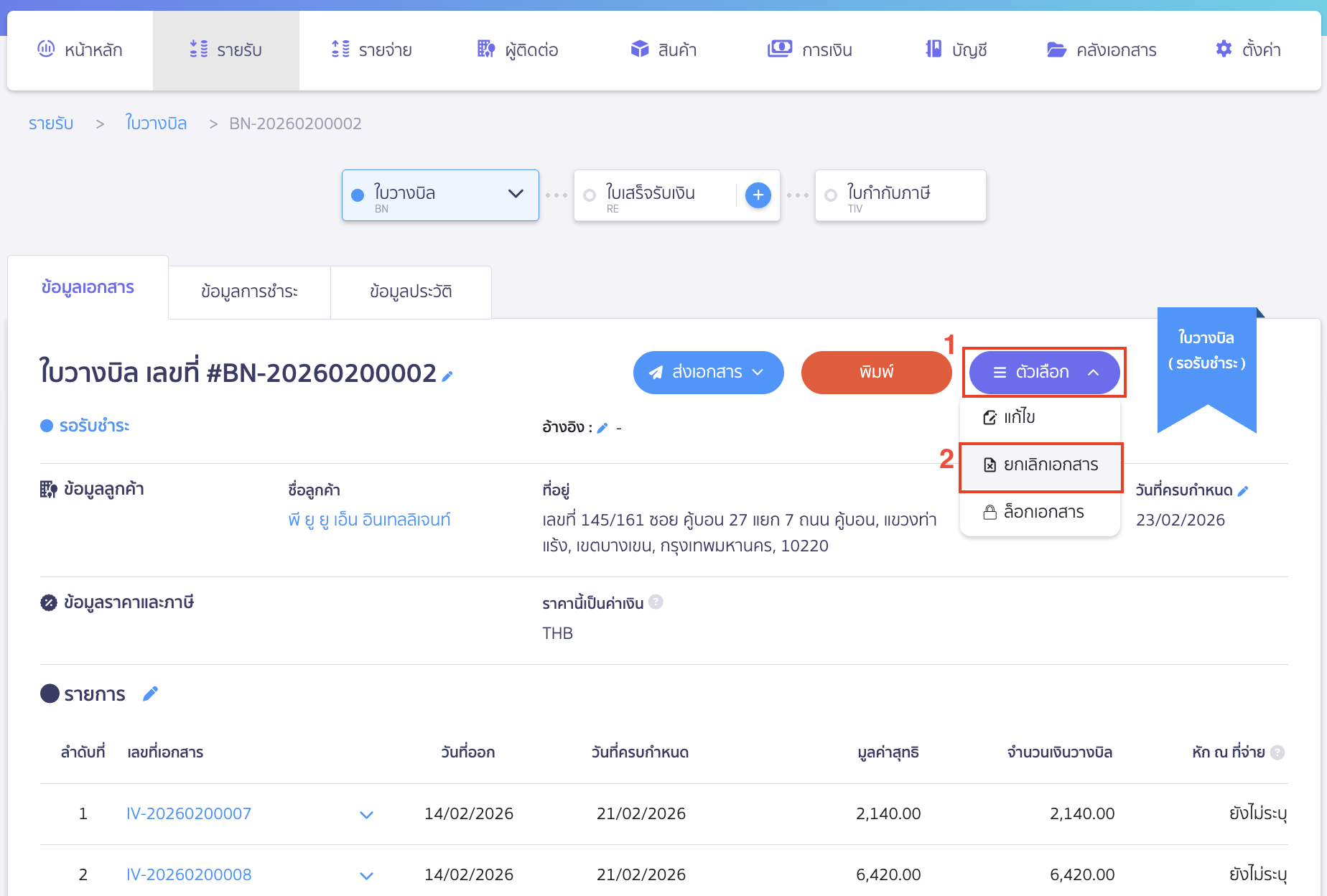
Task: Click the help icon beside ราคานี้เป็นค่าเงิน
Action: click(x=656, y=602)
